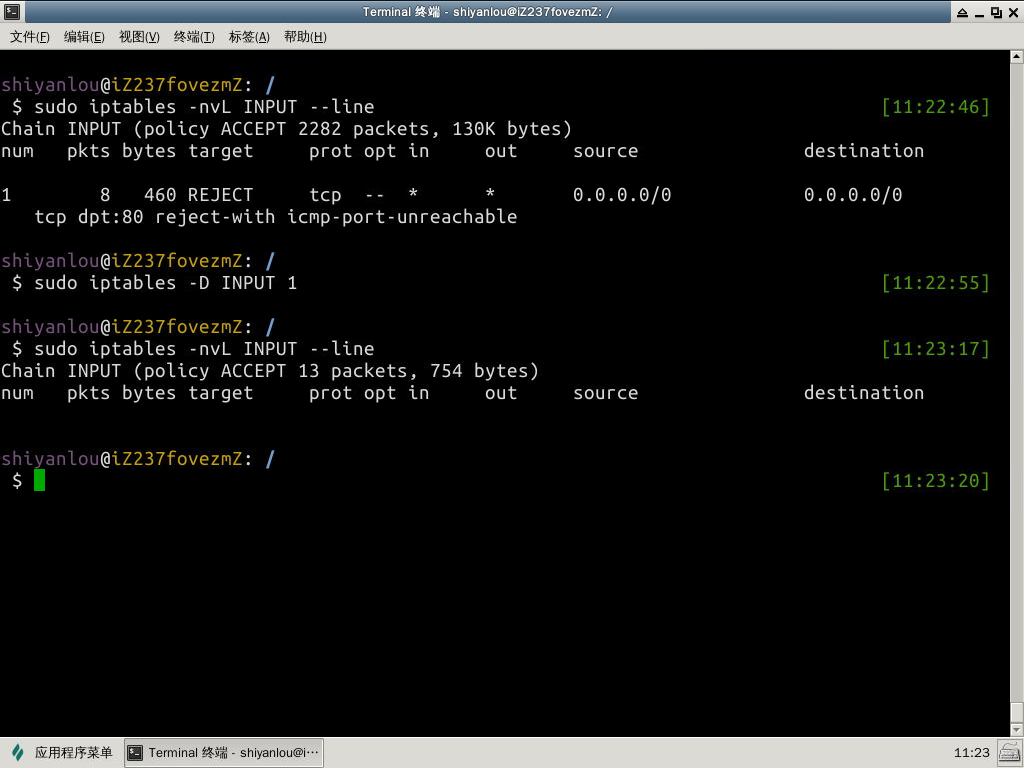The width and height of the screenshot is (1024, 768).
Task: Click the green cursor at the command prompt
Action: tap(39, 481)
